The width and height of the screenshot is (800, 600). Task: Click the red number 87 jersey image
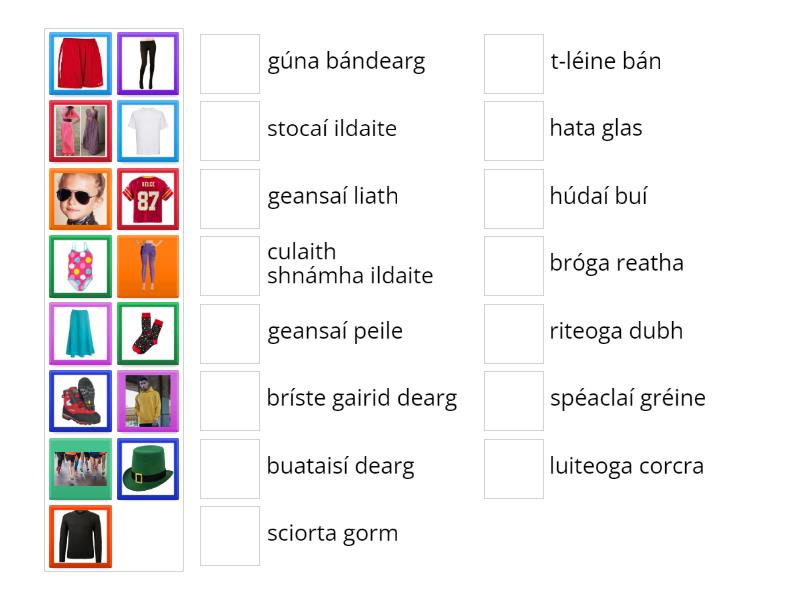pos(148,199)
